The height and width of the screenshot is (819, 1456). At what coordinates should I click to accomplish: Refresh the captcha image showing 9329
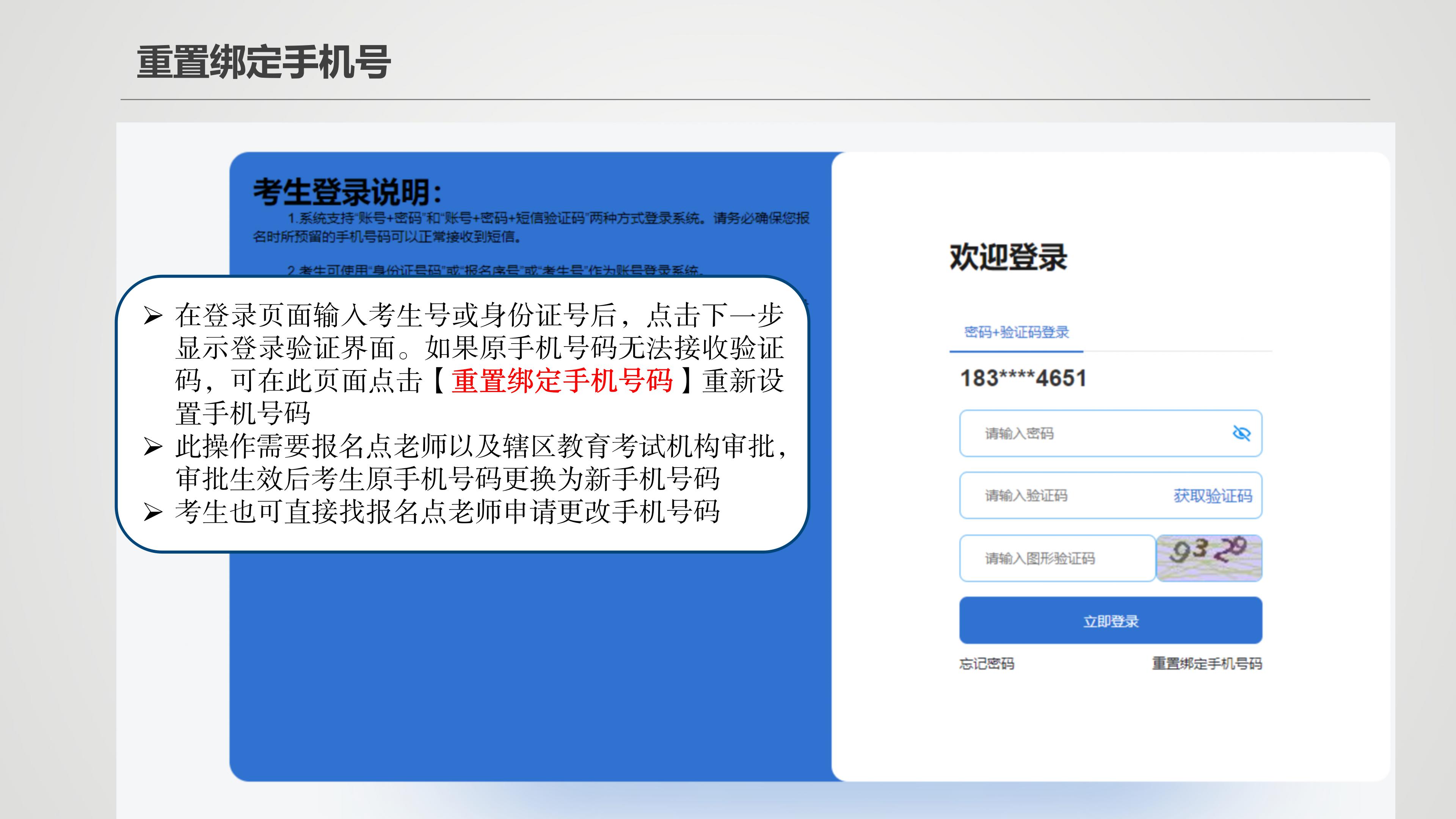pos(1209,558)
